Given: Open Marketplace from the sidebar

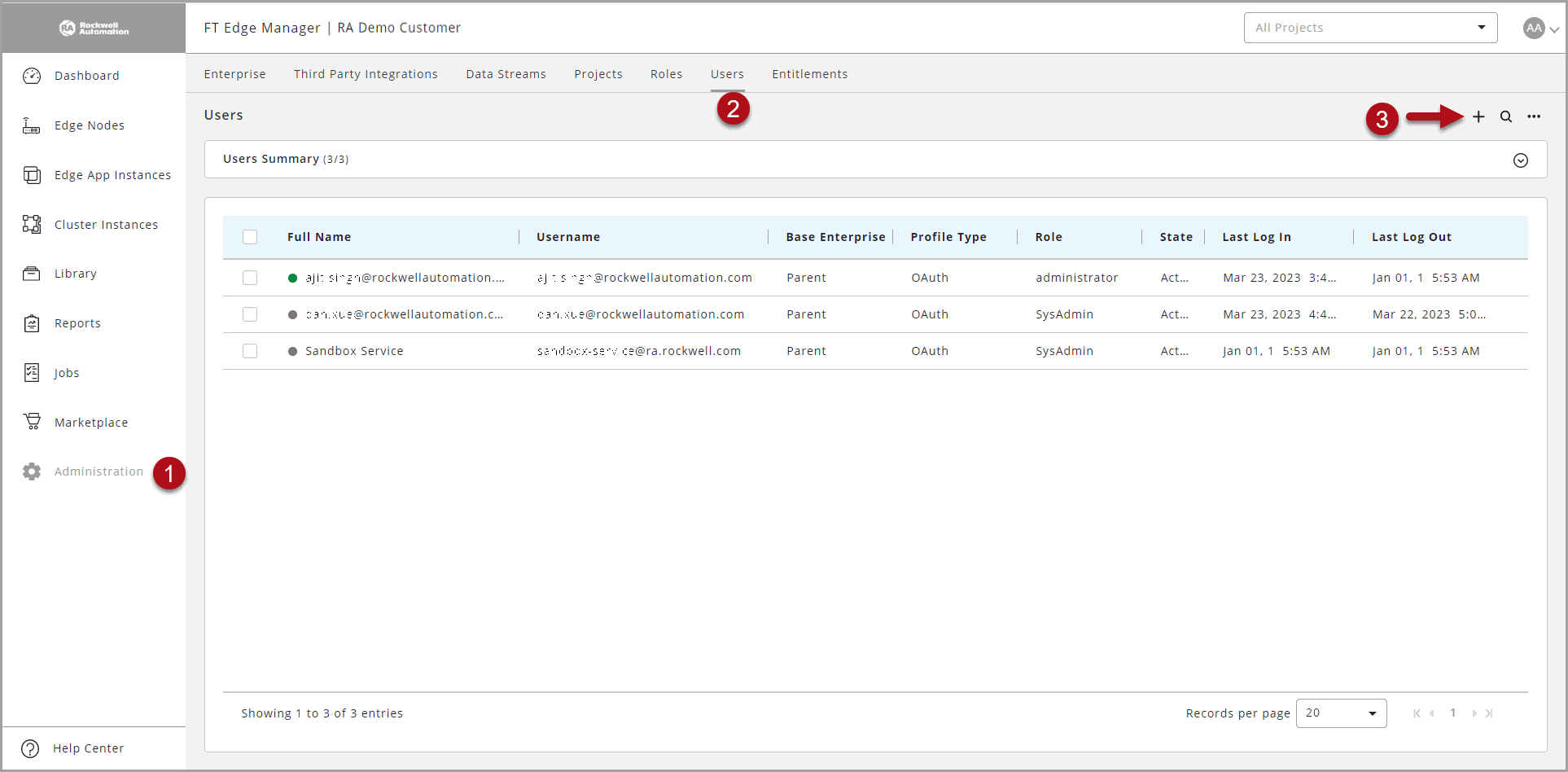Looking at the screenshot, I should click(91, 423).
